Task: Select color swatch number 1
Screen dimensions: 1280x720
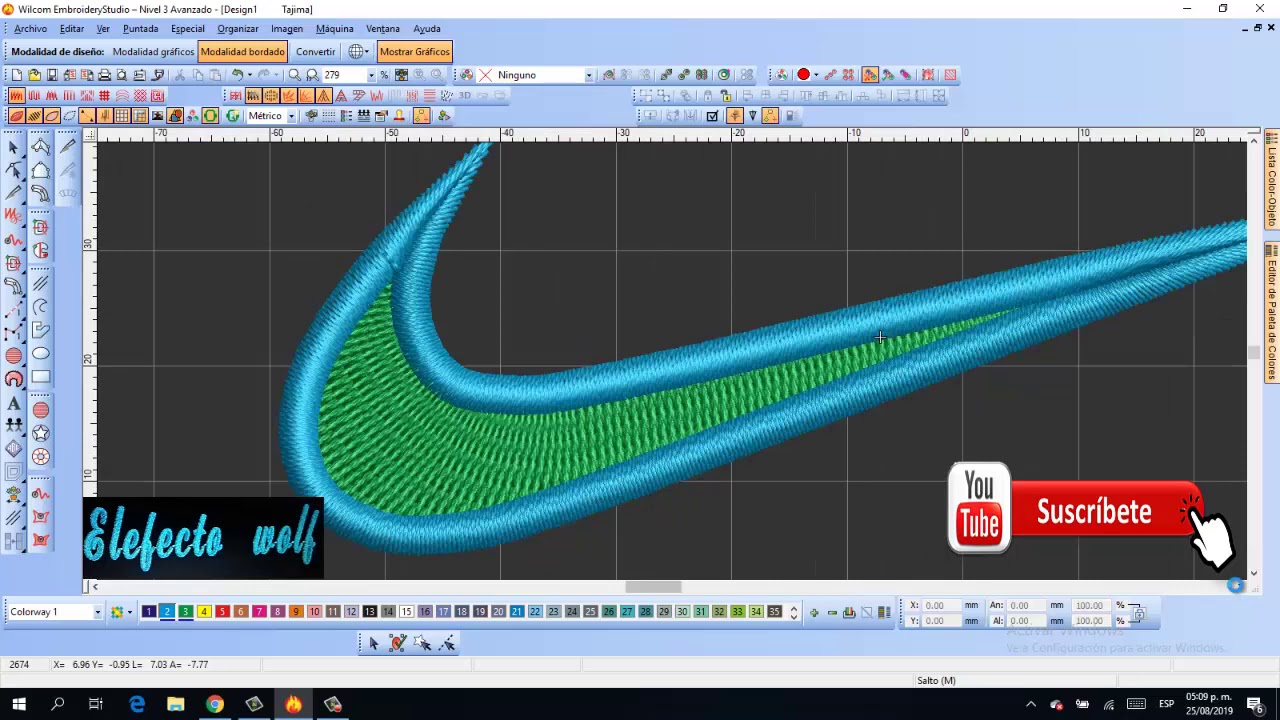Action: click(x=149, y=612)
